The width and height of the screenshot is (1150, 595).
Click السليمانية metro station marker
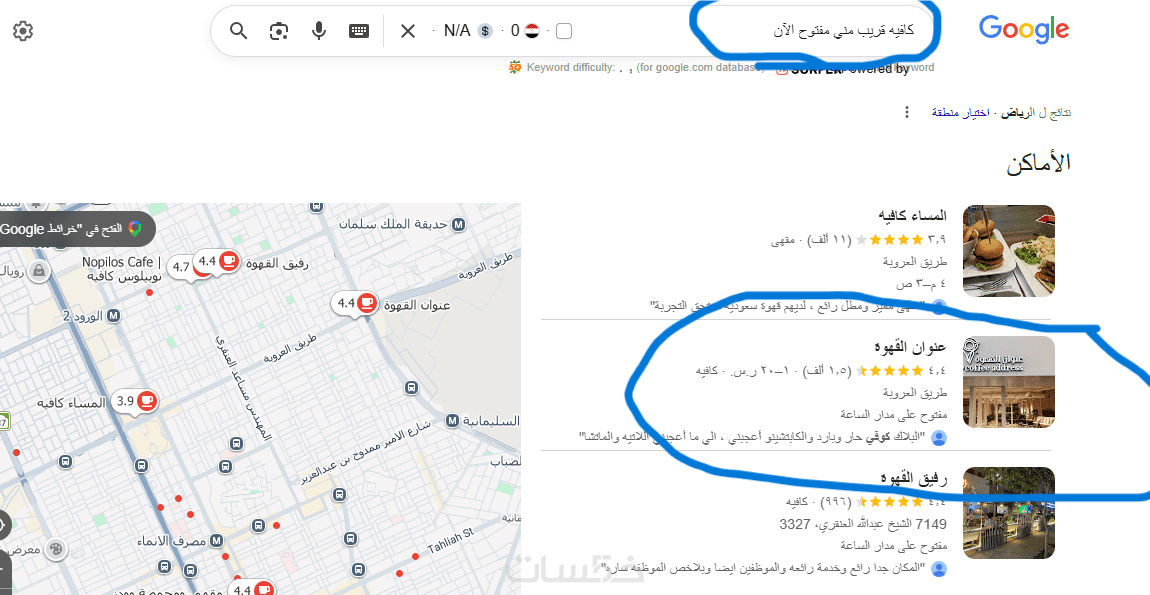453,421
